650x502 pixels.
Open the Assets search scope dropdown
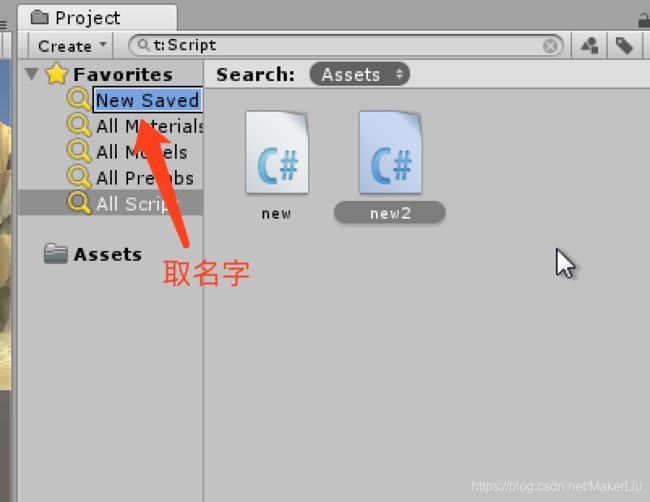click(x=359, y=75)
